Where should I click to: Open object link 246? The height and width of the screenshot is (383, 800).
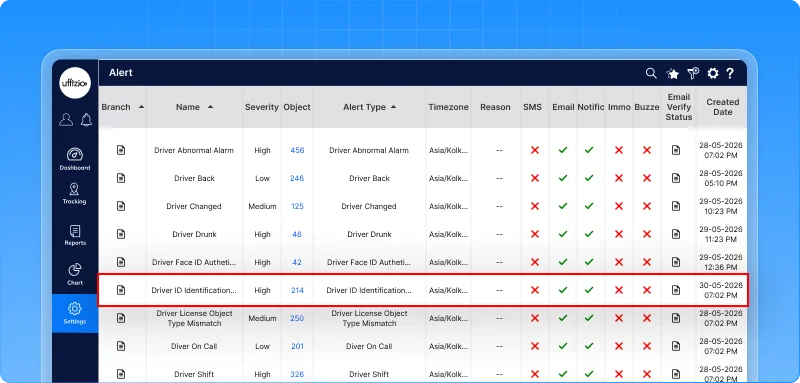click(x=297, y=178)
